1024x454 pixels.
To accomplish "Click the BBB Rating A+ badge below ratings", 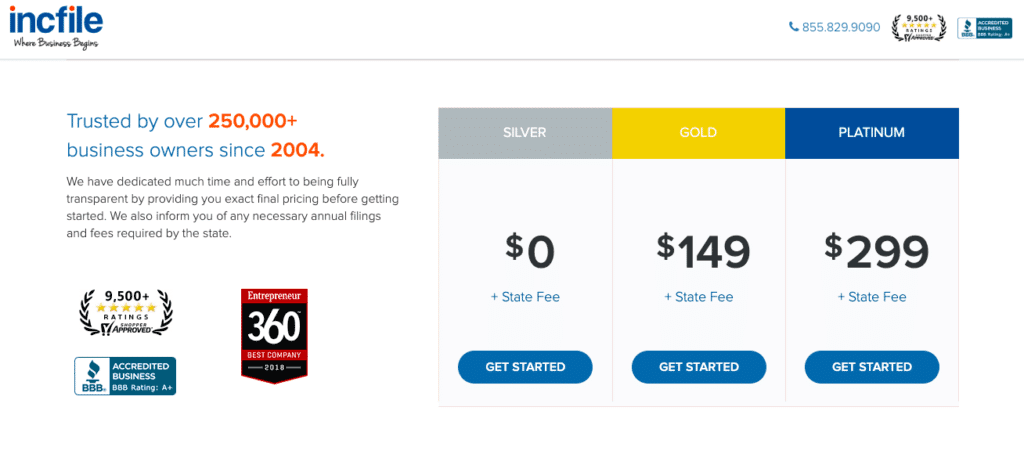I will coord(125,376).
